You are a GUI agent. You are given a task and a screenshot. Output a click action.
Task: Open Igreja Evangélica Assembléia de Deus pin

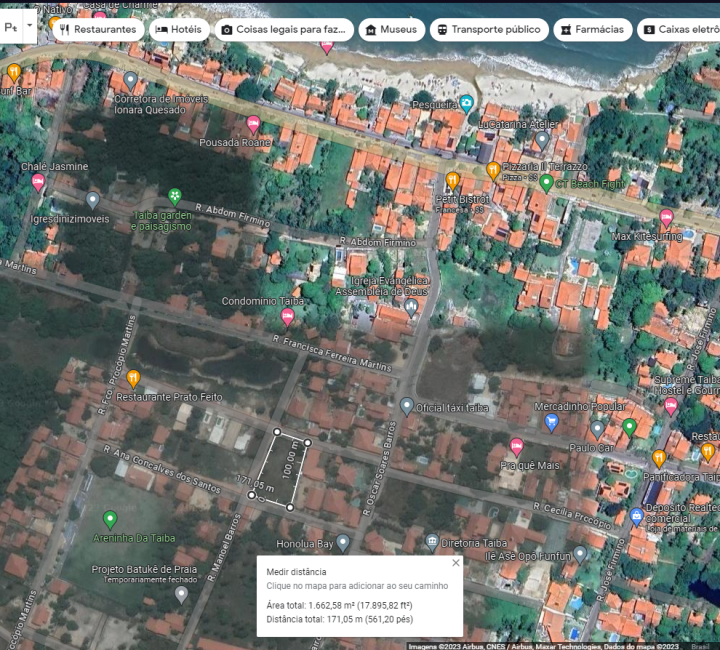(x=411, y=308)
